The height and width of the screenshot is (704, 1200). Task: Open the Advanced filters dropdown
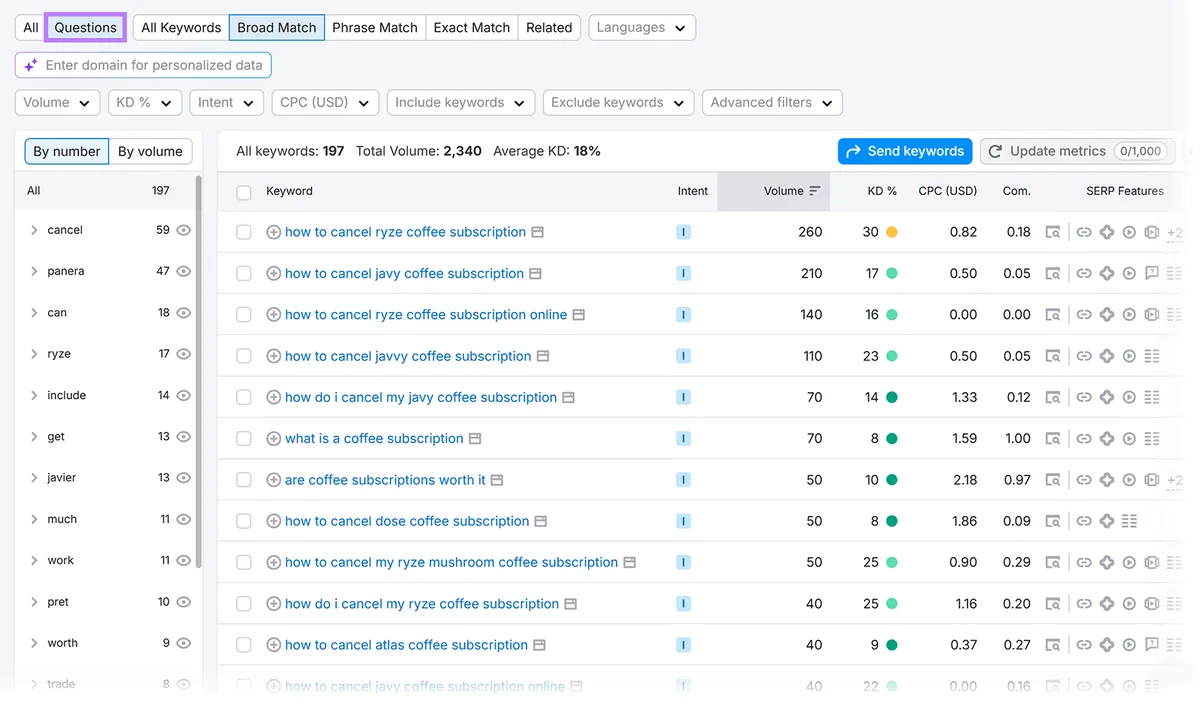(x=772, y=103)
